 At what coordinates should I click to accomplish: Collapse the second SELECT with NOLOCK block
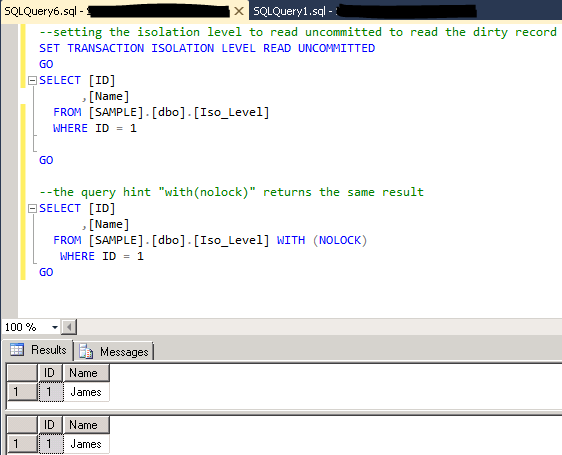click(x=32, y=208)
